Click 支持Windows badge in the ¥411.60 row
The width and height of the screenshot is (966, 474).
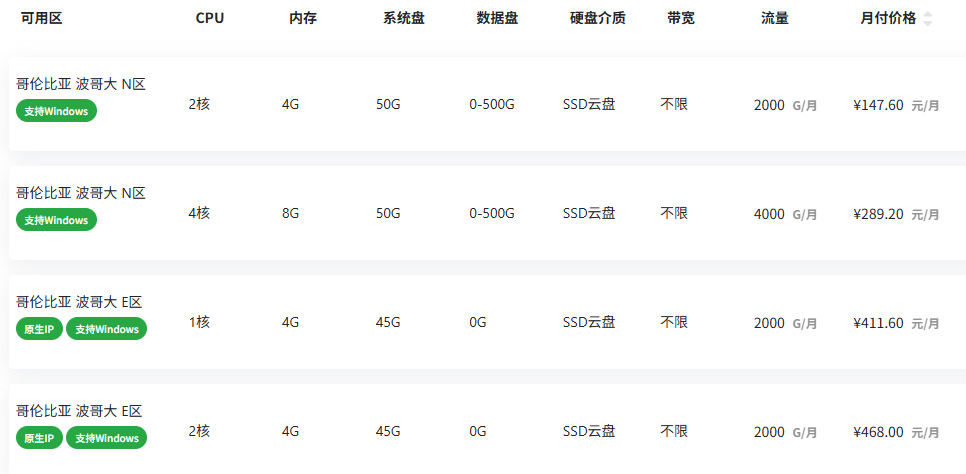pyautogui.click(x=106, y=329)
